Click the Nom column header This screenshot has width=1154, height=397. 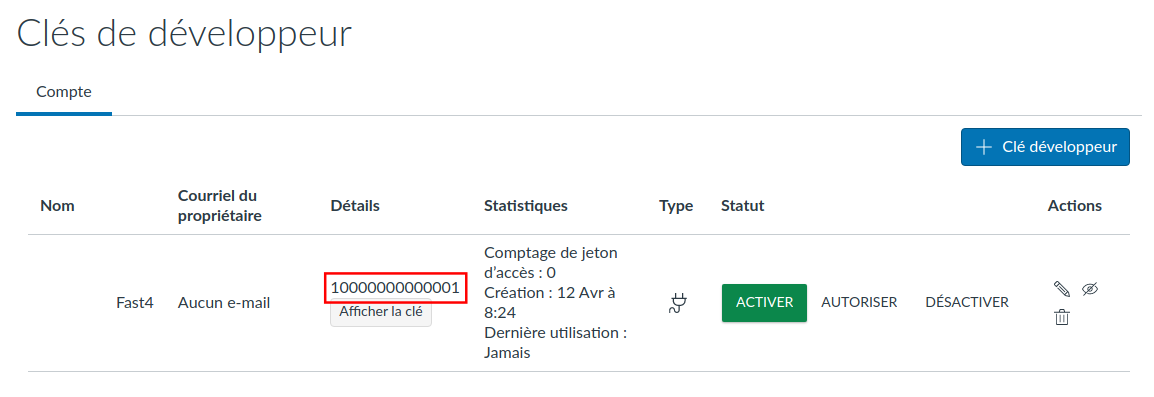click(57, 206)
